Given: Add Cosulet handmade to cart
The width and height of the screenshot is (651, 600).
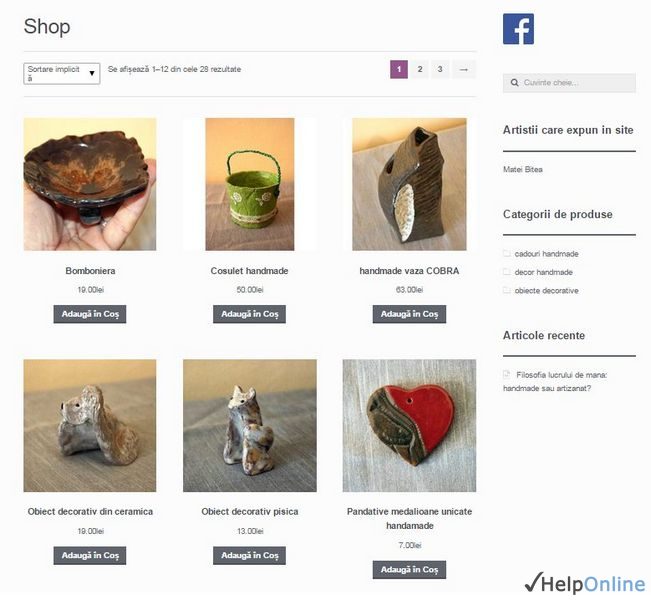Looking at the screenshot, I should coord(250,314).
